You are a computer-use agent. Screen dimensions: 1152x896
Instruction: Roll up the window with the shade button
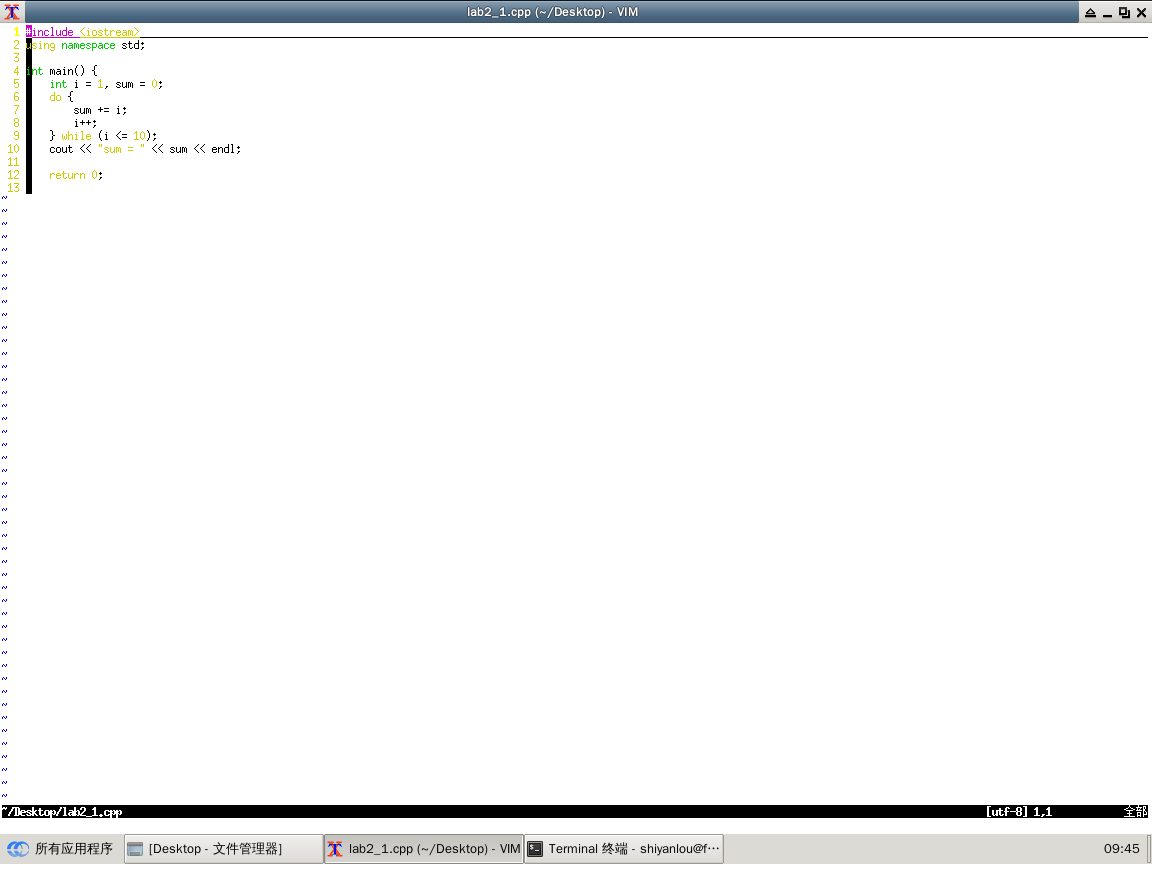(1090, 12)
